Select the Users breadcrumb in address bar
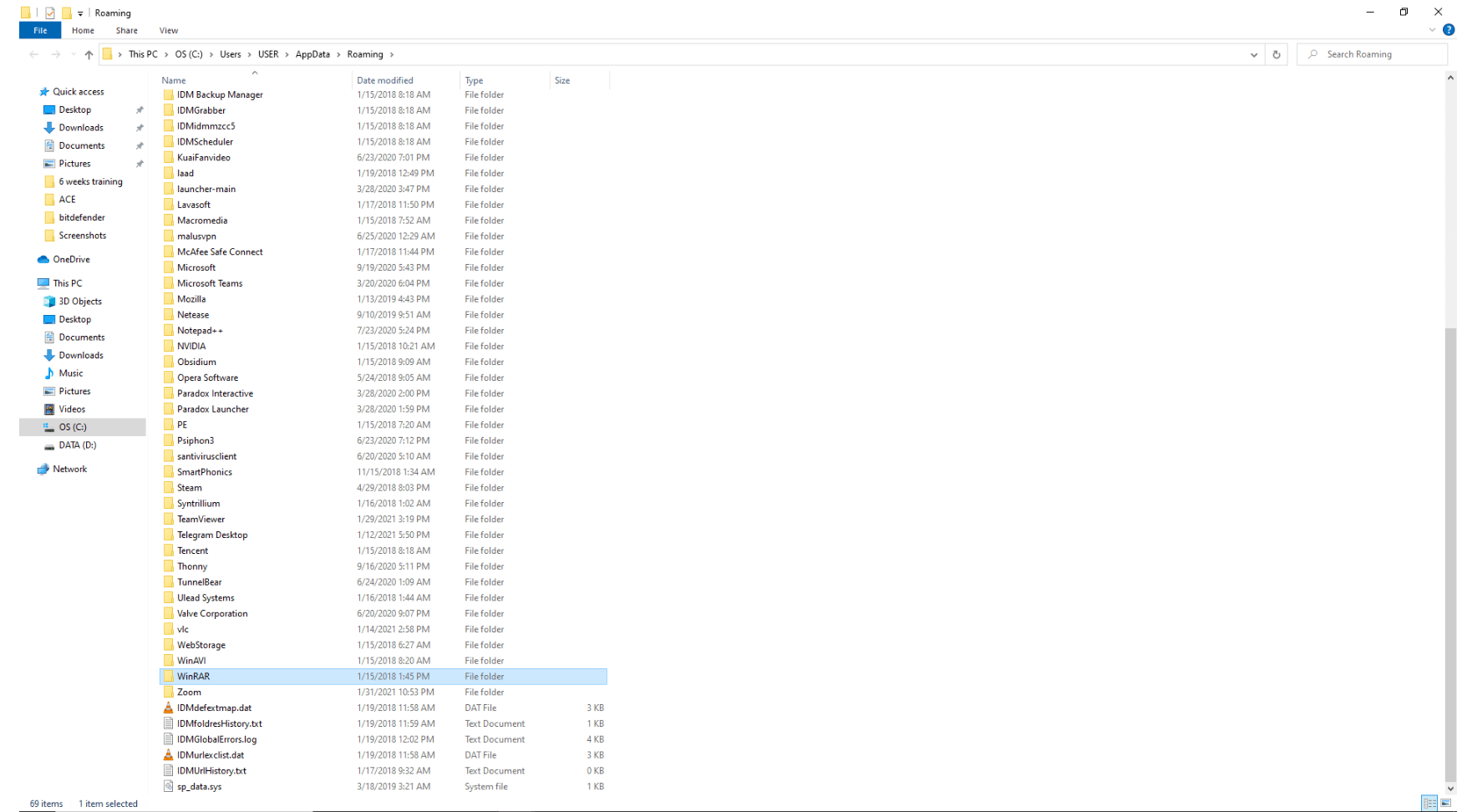1457x812 pixels. tap(231, 54)
